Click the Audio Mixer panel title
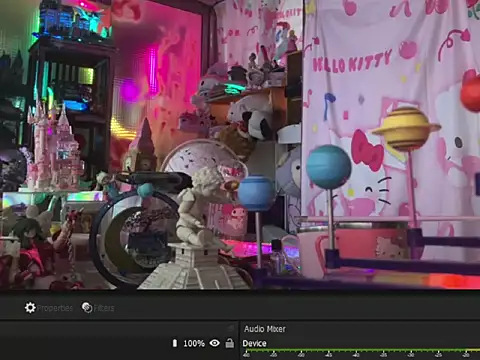480x360 pixels. tap(265, 329)
